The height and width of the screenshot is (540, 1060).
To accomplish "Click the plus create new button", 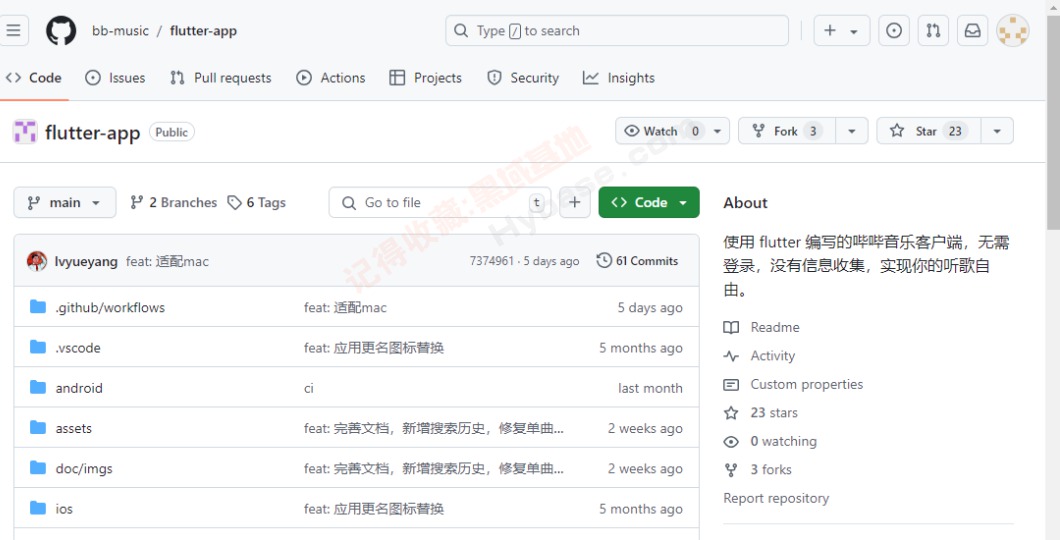I will pyautogui.click(x=830, y=30).
